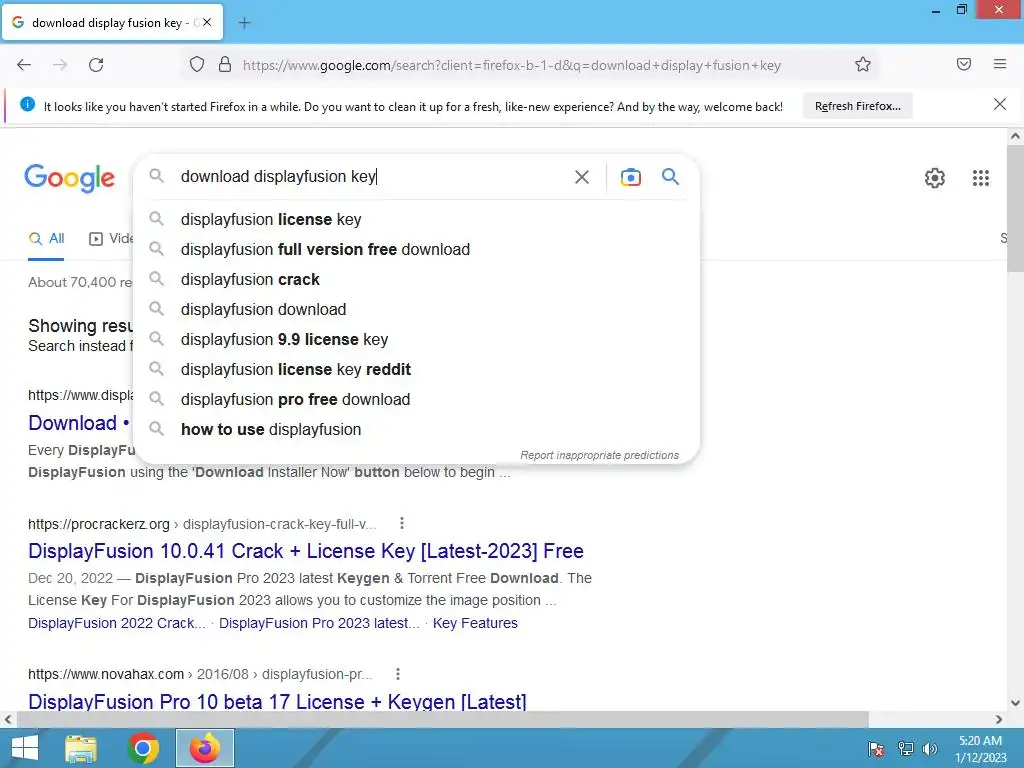
Task: Open the volume speaker tray icon
Action: (929, 748)
